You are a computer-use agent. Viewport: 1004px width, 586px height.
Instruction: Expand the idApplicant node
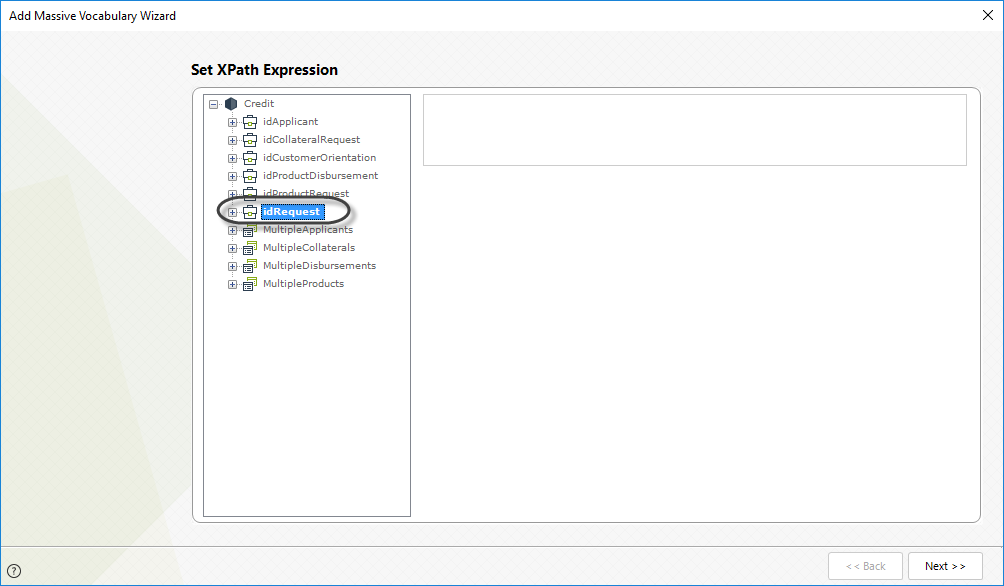(232, 122)
